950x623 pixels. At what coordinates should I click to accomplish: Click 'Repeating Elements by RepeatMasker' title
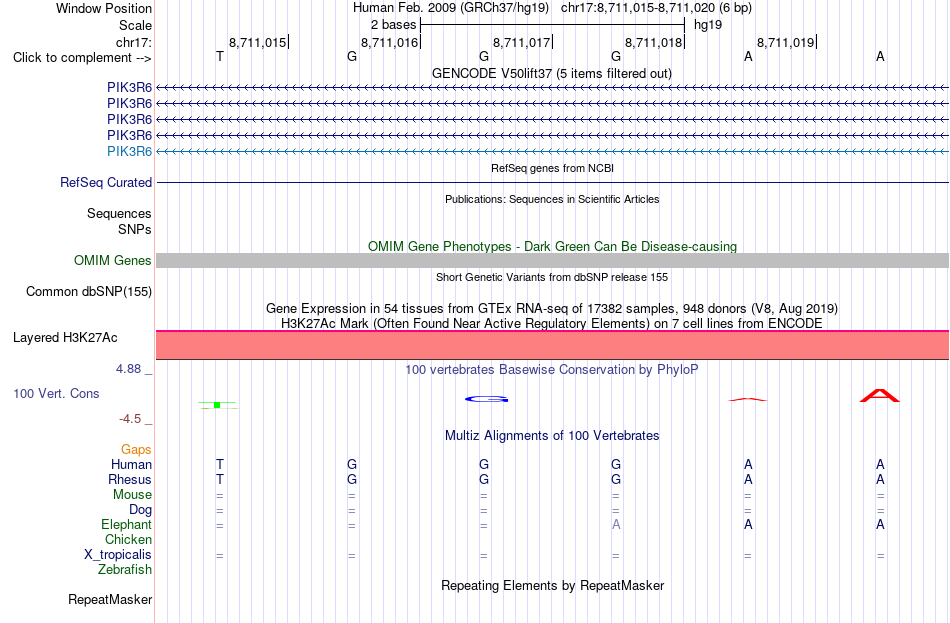click(552, 586)
